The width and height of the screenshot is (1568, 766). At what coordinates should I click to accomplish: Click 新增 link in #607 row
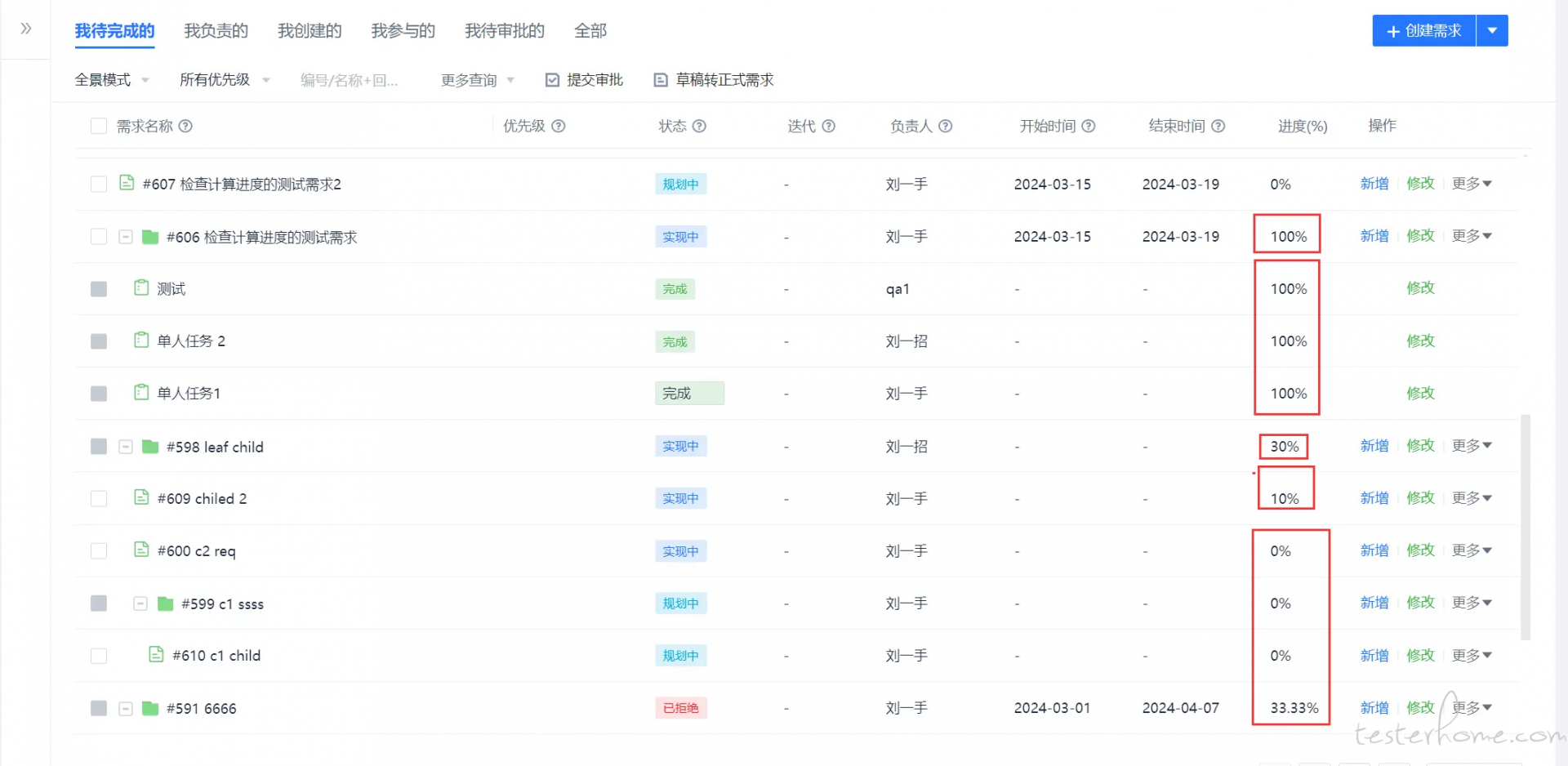click(1374, 184)
